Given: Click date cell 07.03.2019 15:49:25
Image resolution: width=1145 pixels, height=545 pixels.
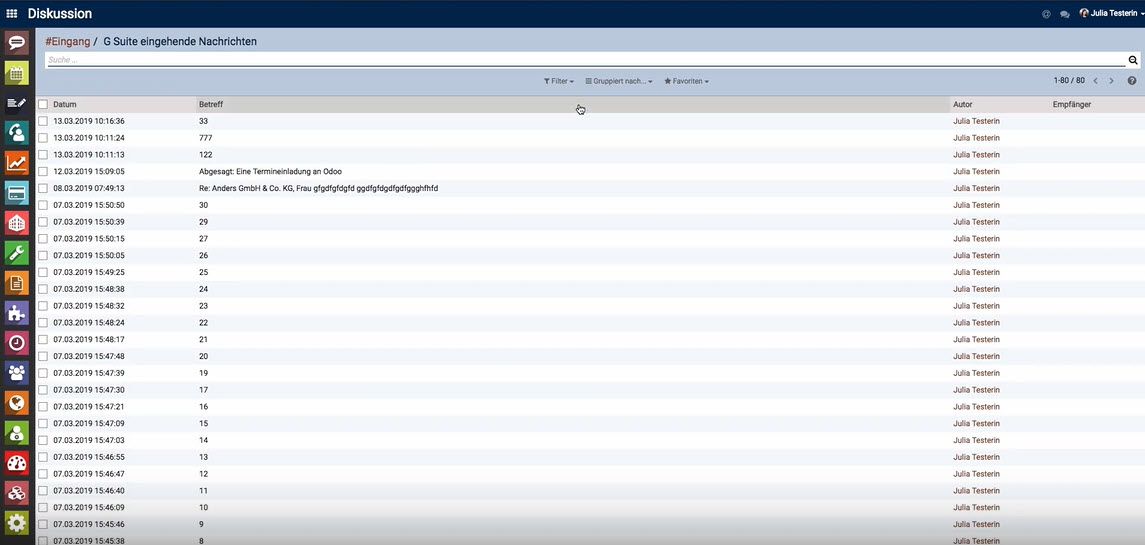Looking at the screenshot, I should point(89,272).
